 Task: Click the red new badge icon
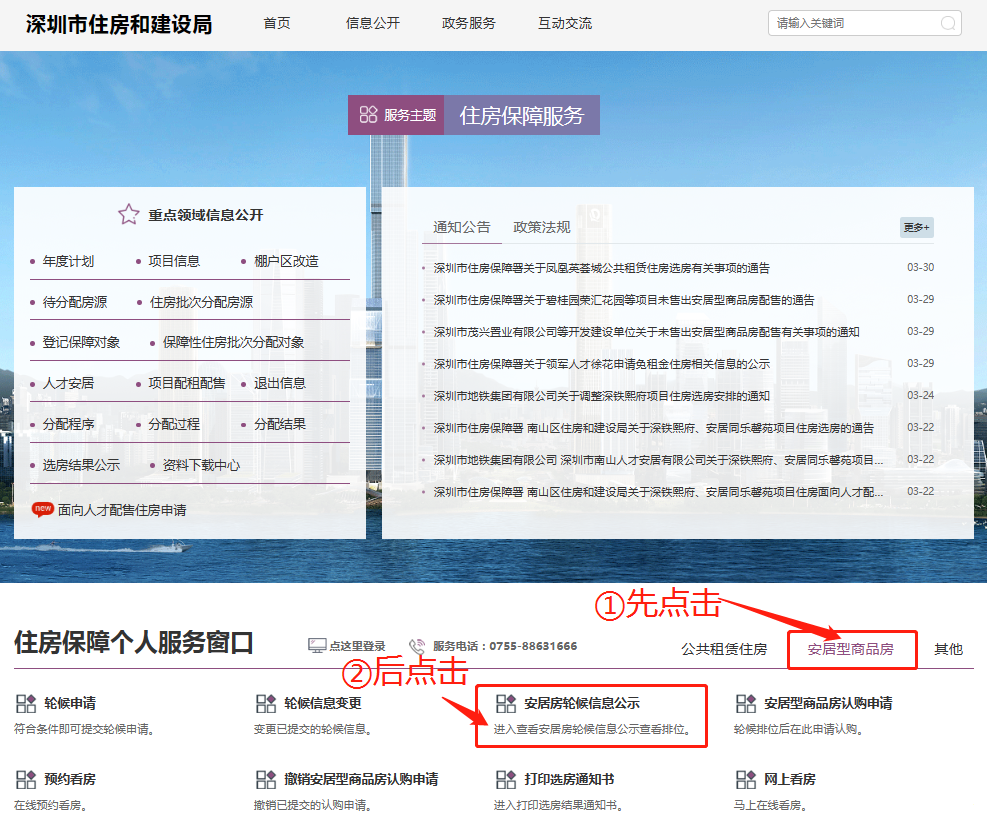(42, 509)
